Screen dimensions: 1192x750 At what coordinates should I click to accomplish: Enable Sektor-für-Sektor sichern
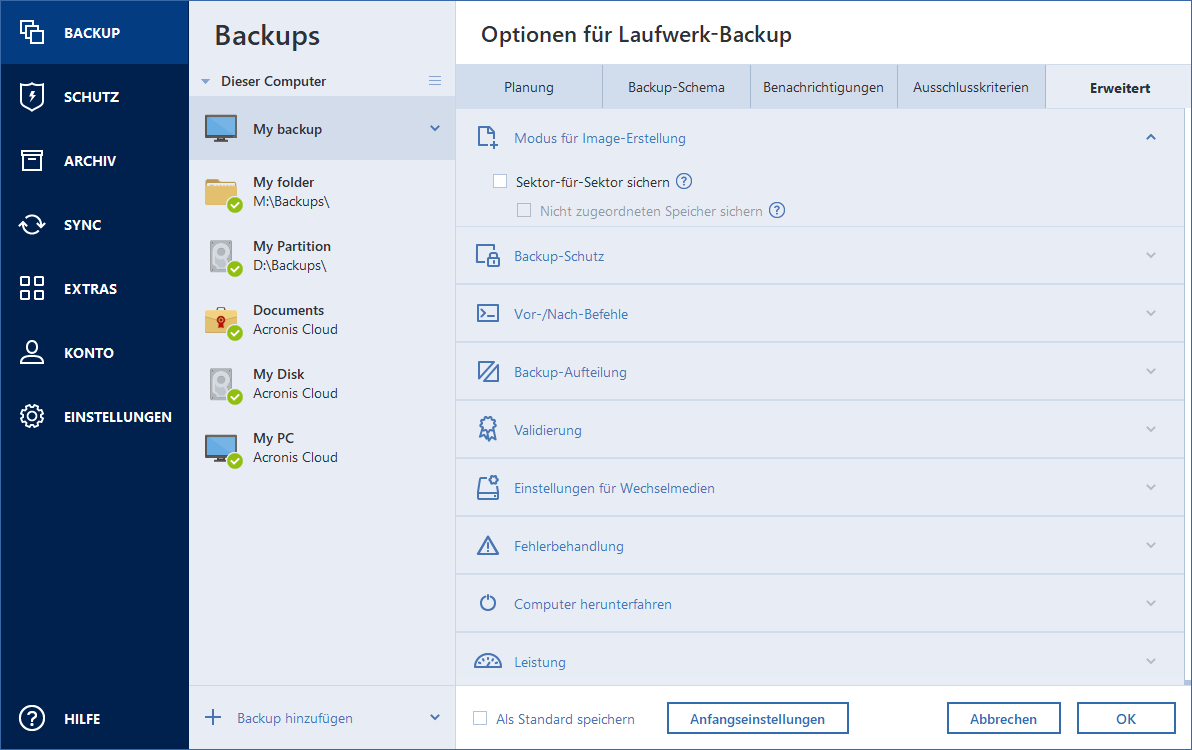499,181
